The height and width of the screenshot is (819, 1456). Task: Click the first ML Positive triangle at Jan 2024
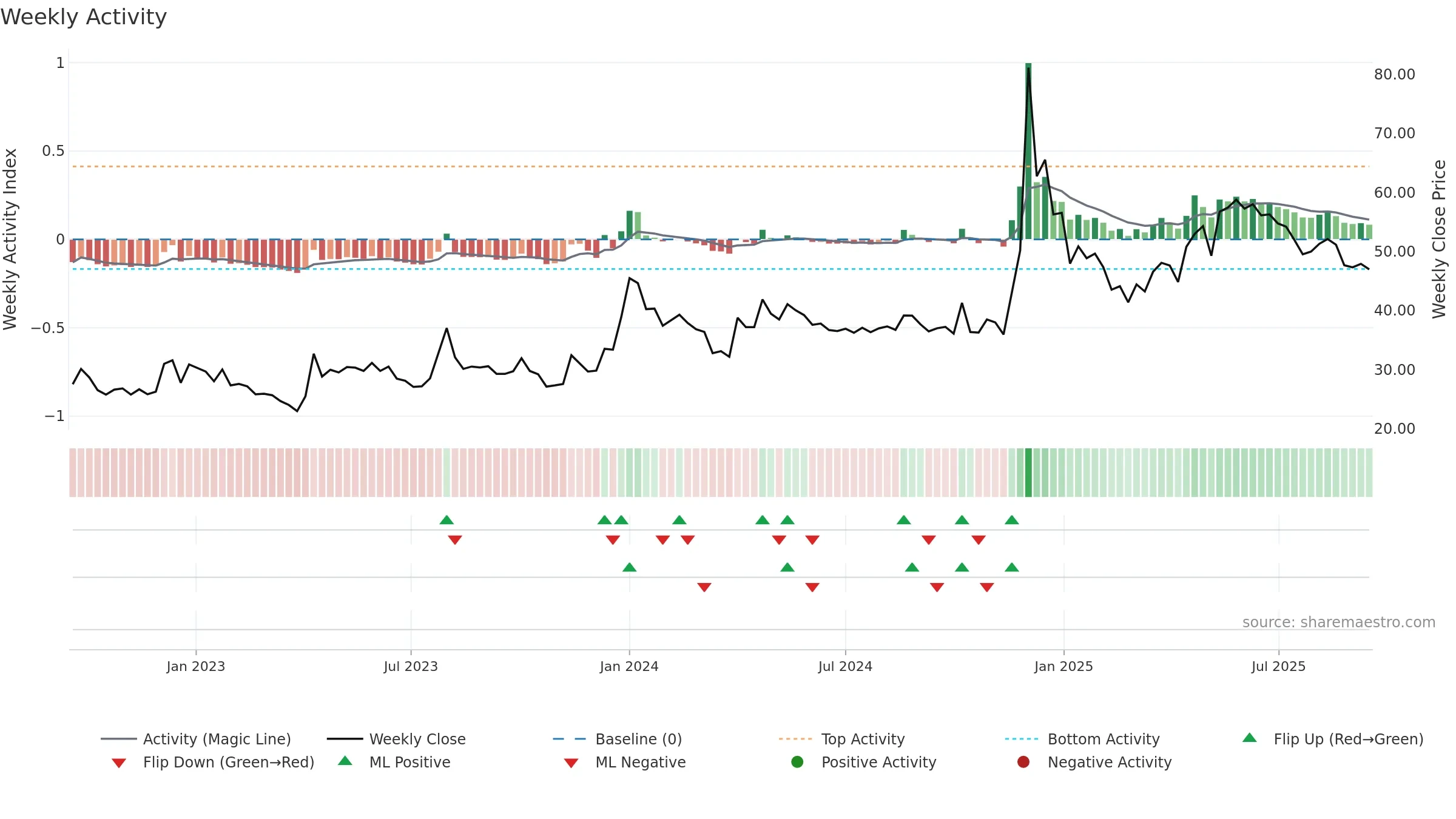[x=630, y=567]
